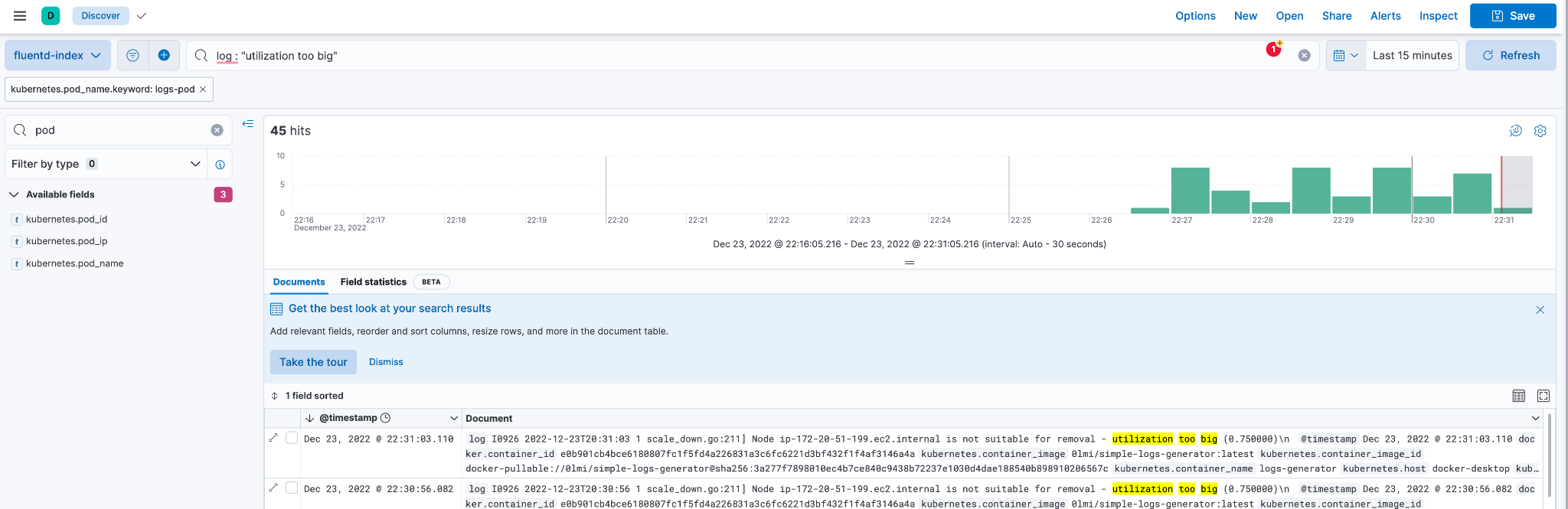The height and width of the screenshot is (509, 1568).
Task: Click New in the top bar
Action: pyautogui.click(x=1246, y=15)
